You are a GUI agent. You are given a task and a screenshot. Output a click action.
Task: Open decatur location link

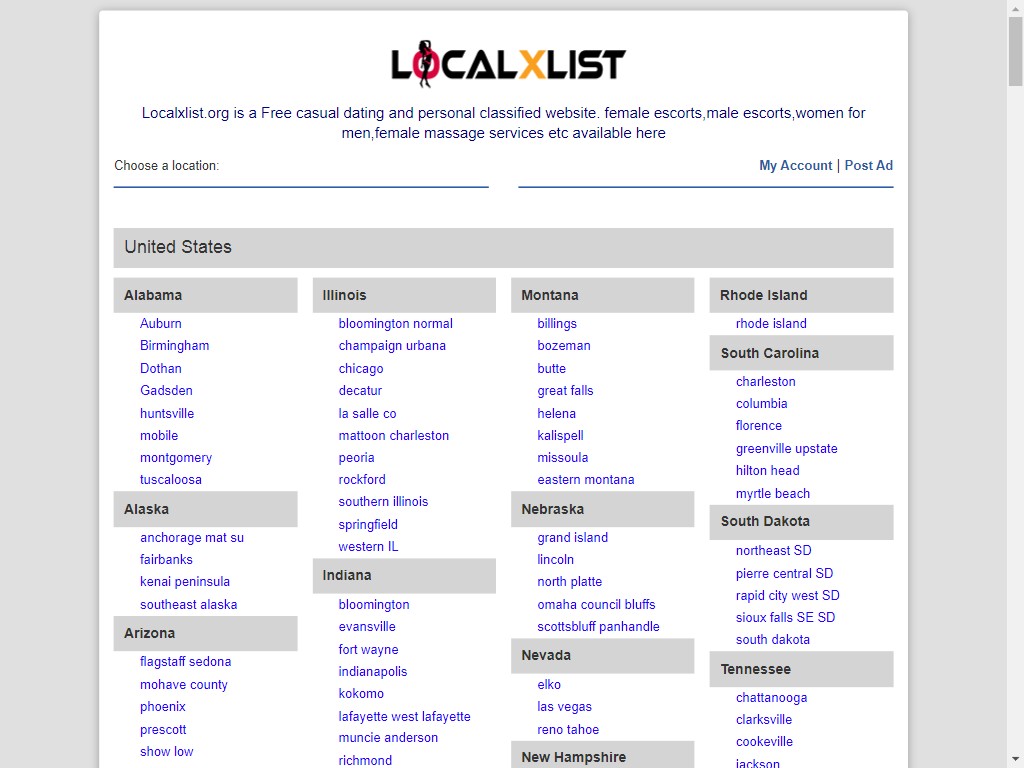tap(360, 391)
